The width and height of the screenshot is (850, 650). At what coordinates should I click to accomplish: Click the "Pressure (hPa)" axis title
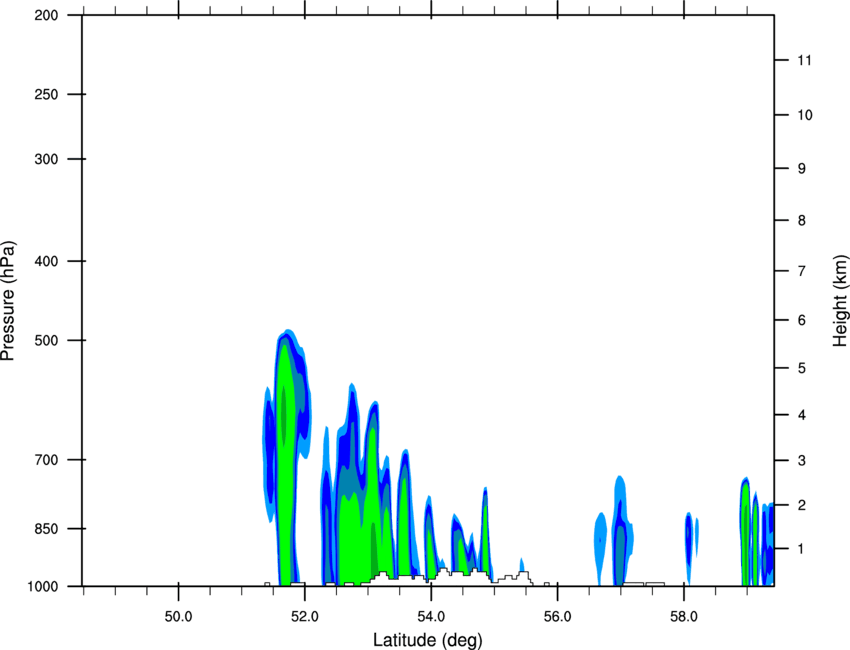tap(8, 301)
